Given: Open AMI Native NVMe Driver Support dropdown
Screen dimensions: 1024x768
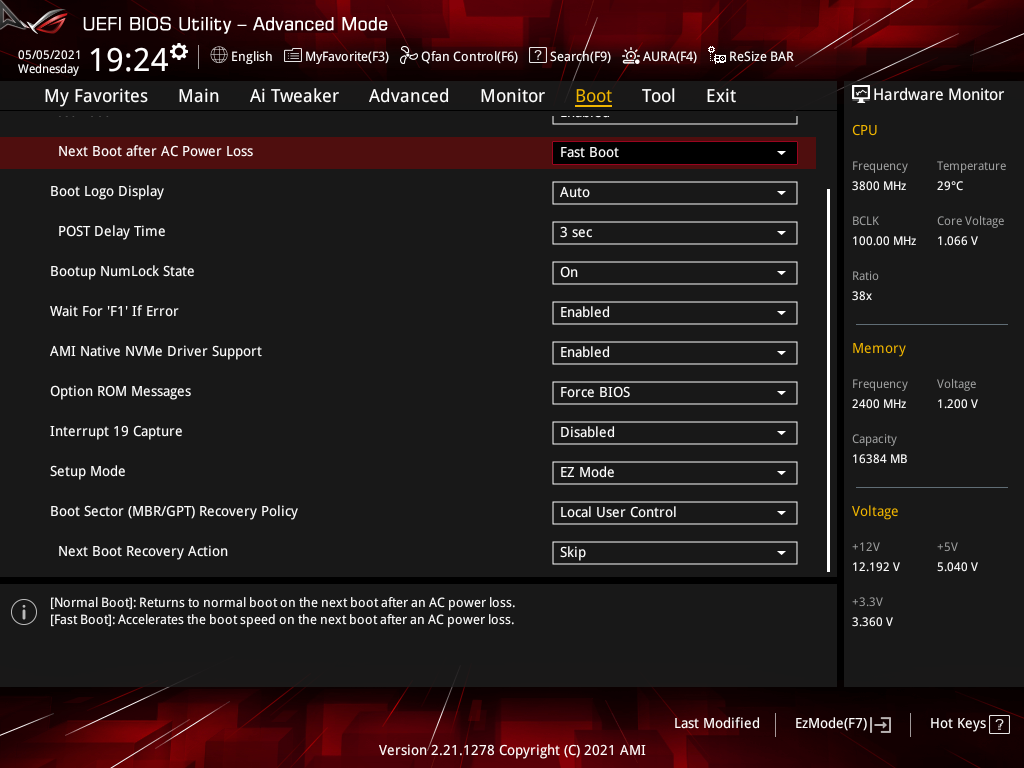Looking at the screenshot, I should click(x=675, y=353).
